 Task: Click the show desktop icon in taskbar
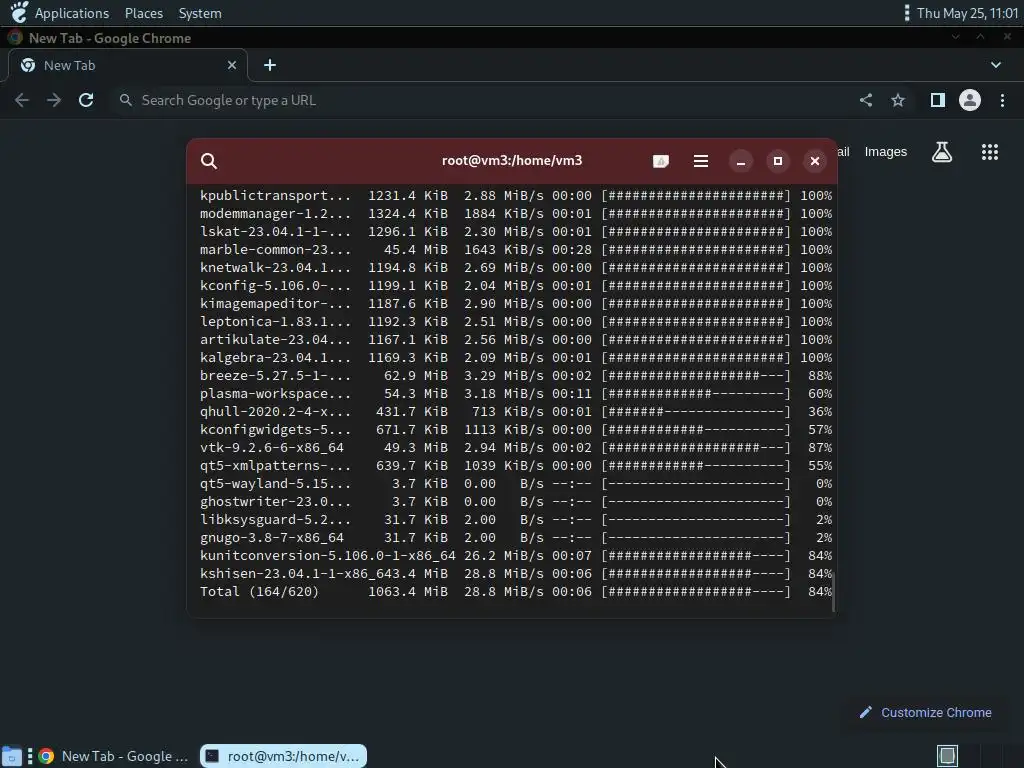coord(12,756)
